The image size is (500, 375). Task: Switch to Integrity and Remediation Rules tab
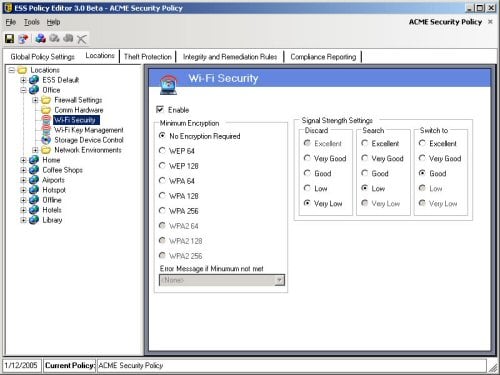coord(230,57)
